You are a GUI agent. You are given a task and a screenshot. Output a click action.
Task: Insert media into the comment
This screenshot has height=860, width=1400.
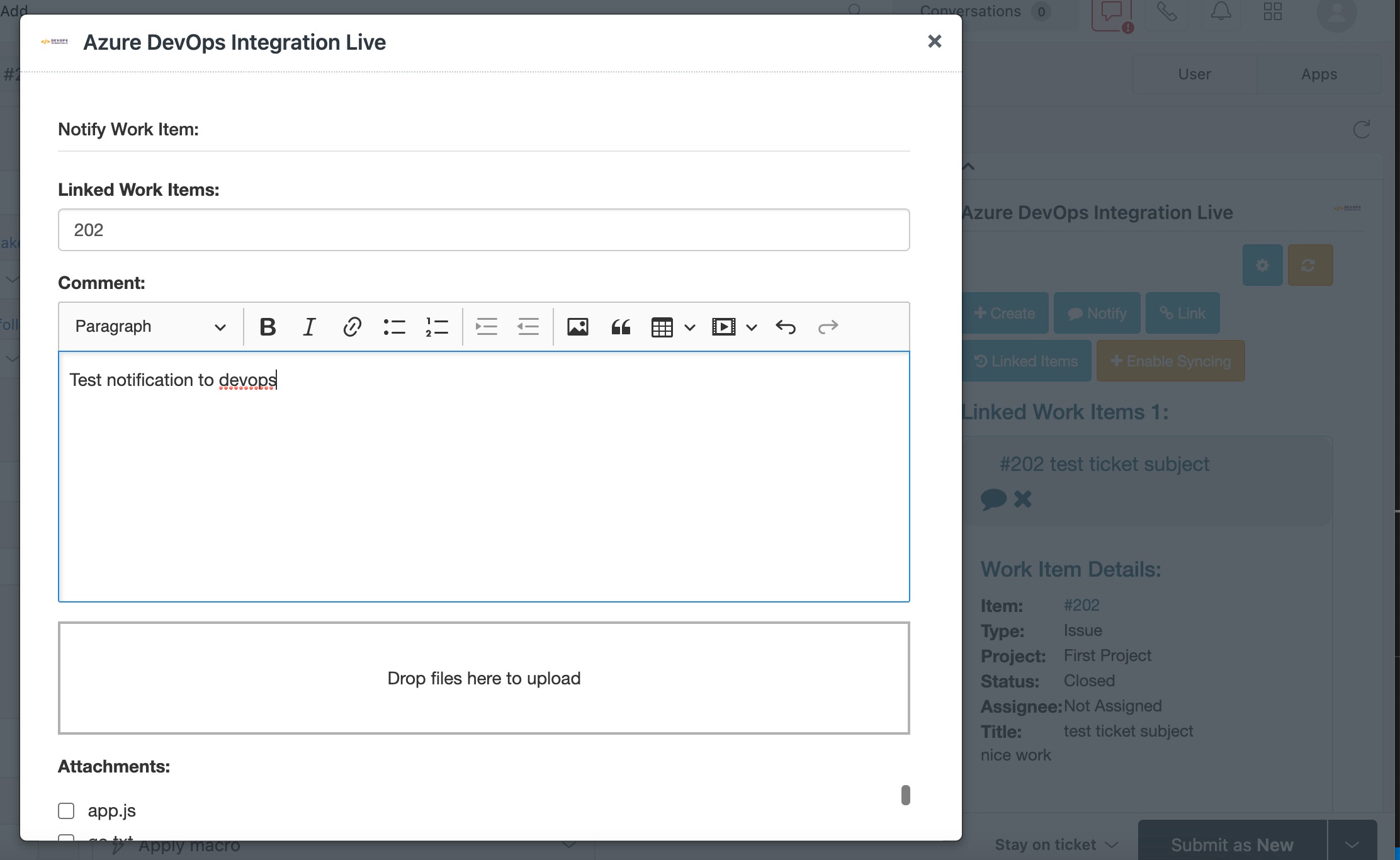pos(724,327)
